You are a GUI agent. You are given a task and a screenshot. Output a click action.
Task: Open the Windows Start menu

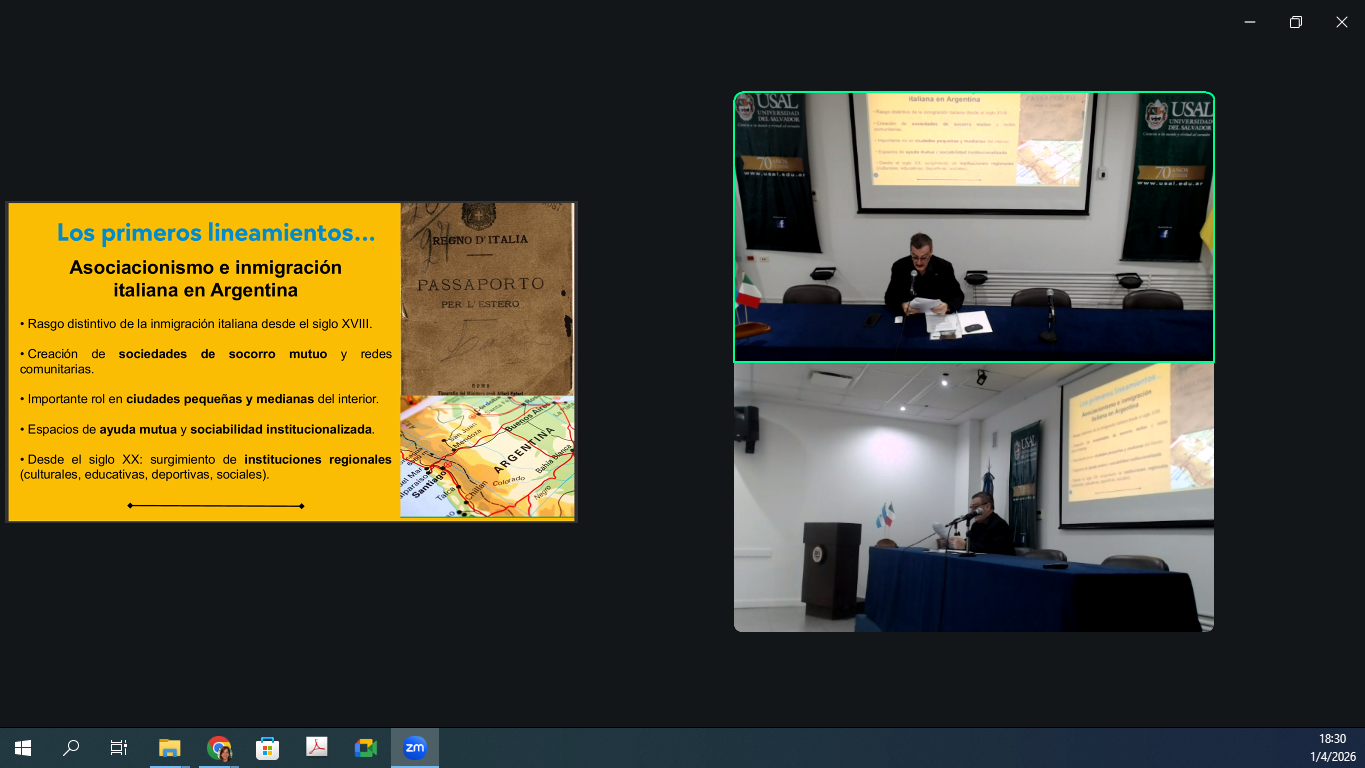pos(22,748)
